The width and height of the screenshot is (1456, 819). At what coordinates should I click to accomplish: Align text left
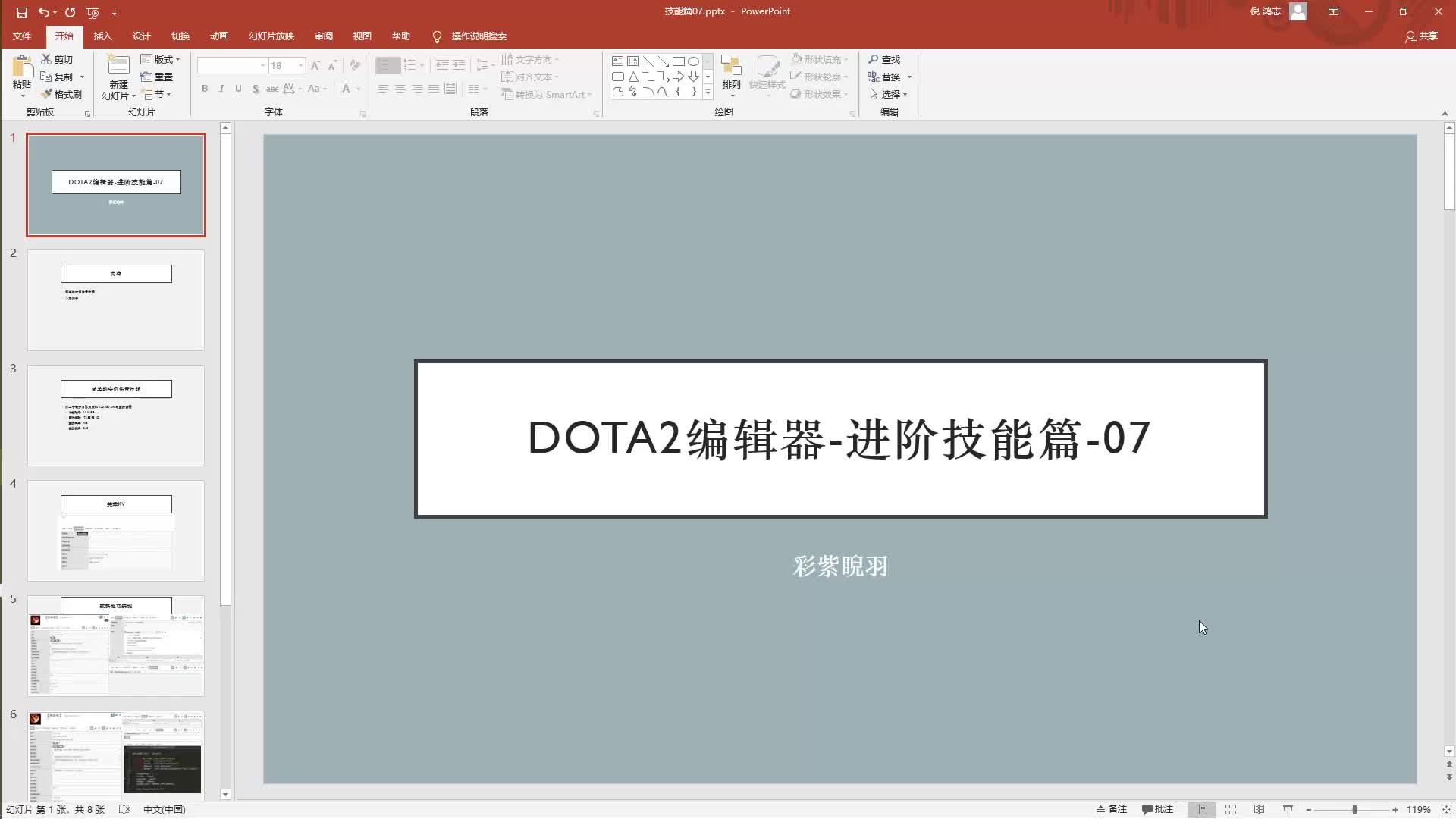[x=384, y=89]
